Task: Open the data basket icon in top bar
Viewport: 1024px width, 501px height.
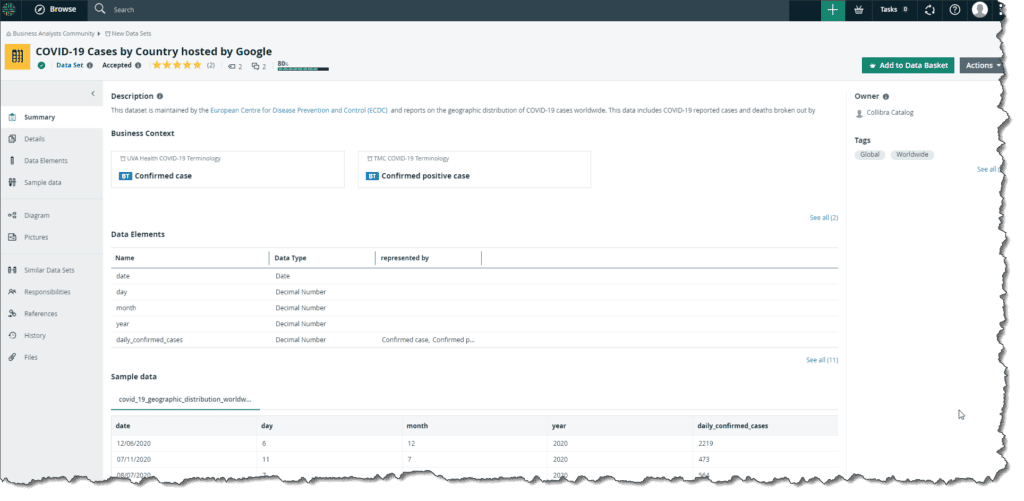Action: coord(858,10)
